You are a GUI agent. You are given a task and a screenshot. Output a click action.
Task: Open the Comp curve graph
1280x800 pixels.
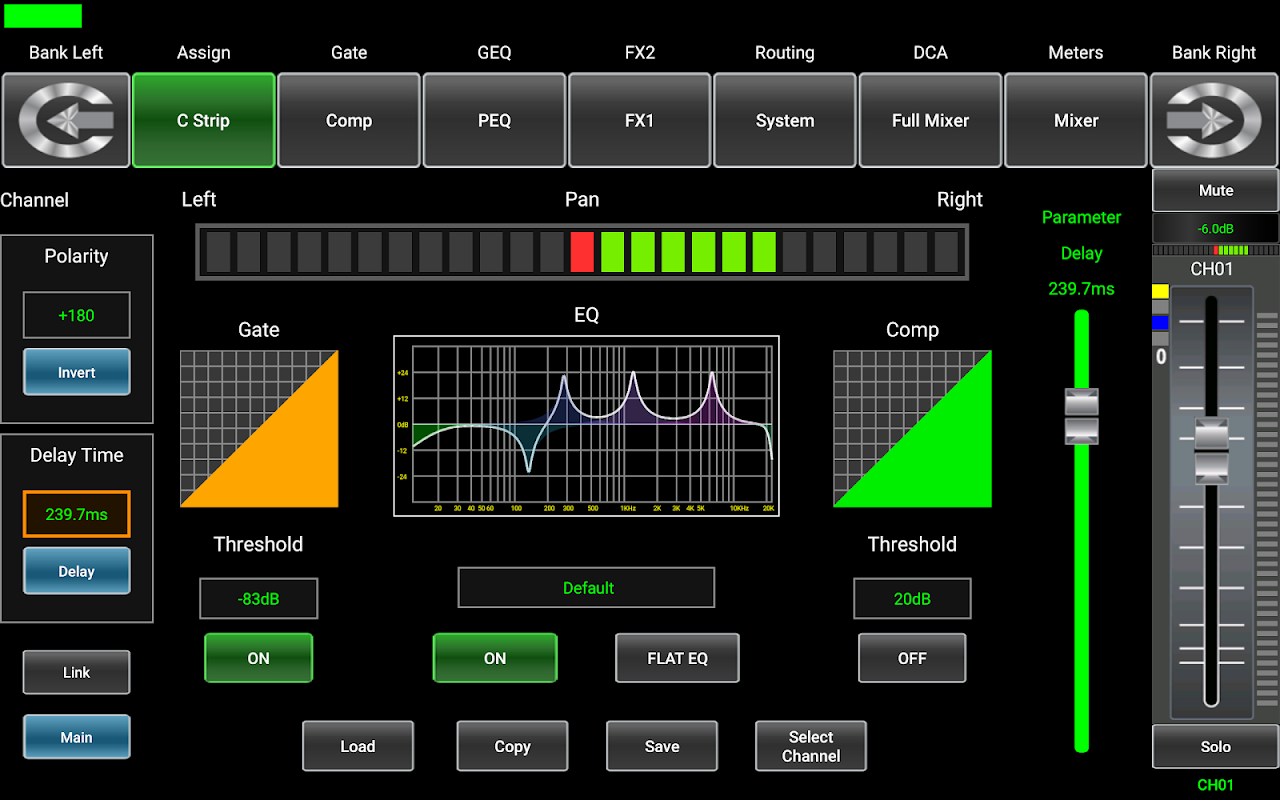pyautogui.click(x=912, y=428)
